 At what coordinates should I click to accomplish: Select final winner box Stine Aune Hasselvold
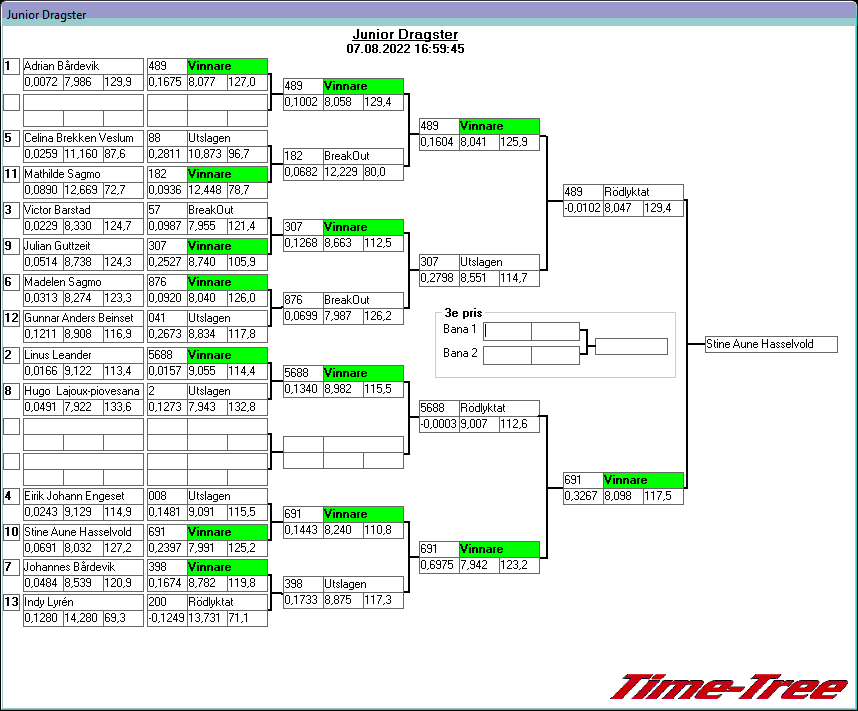click(x=771, y=344)
